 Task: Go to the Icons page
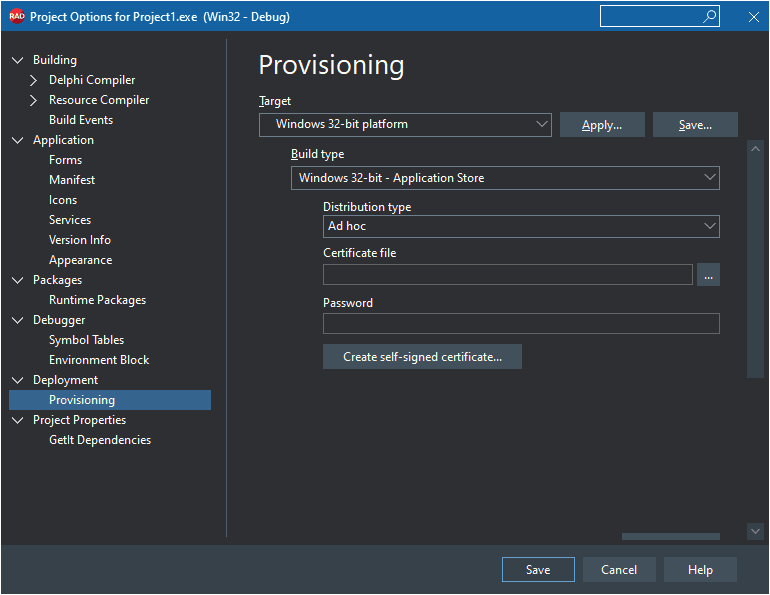[63, 200]
